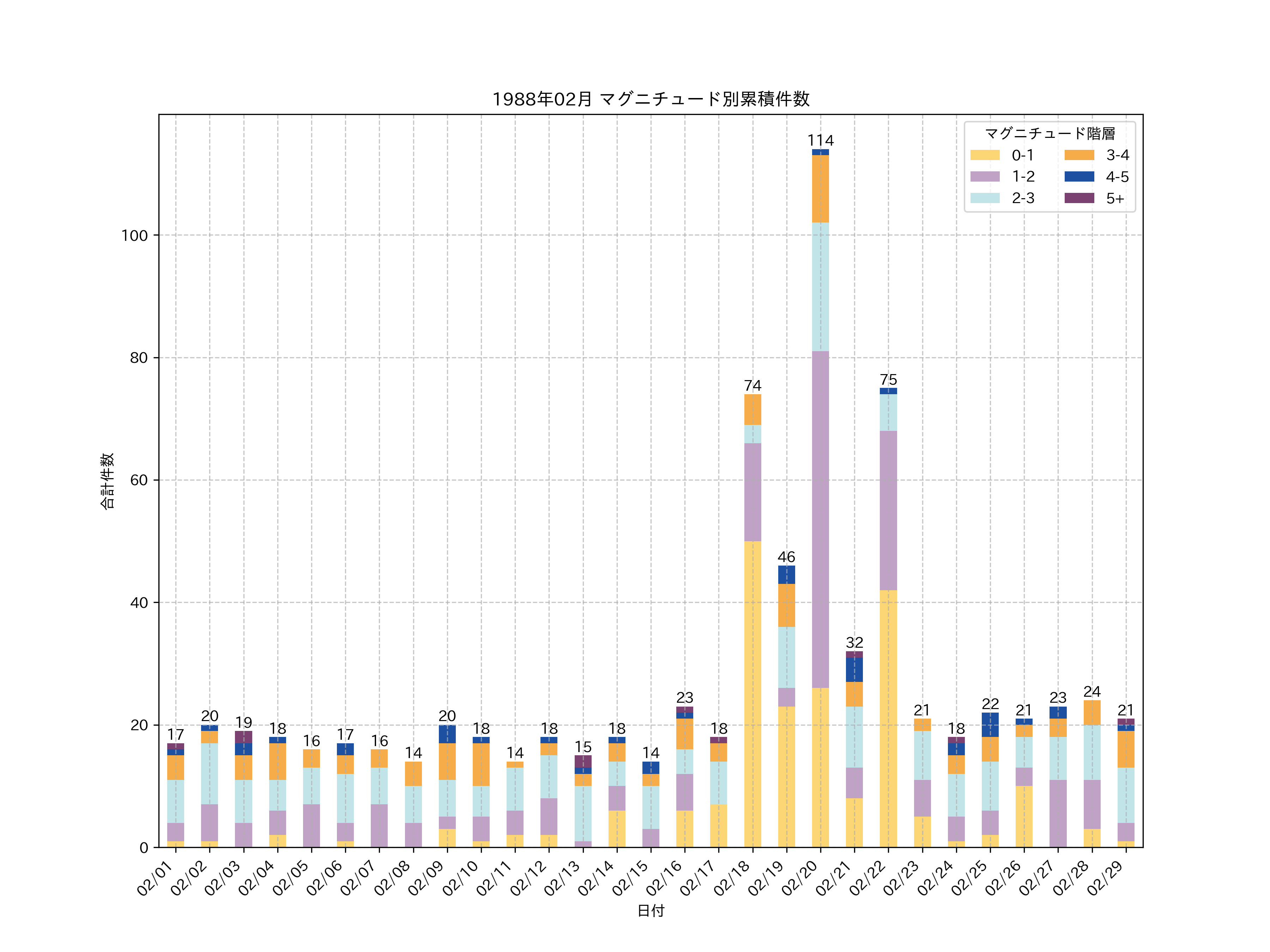This screenshot has height=952, width=1270.
Task: Click the 4-5 dark blue legend swatch
Action: pyautogui.click(x=1079, y=176)
